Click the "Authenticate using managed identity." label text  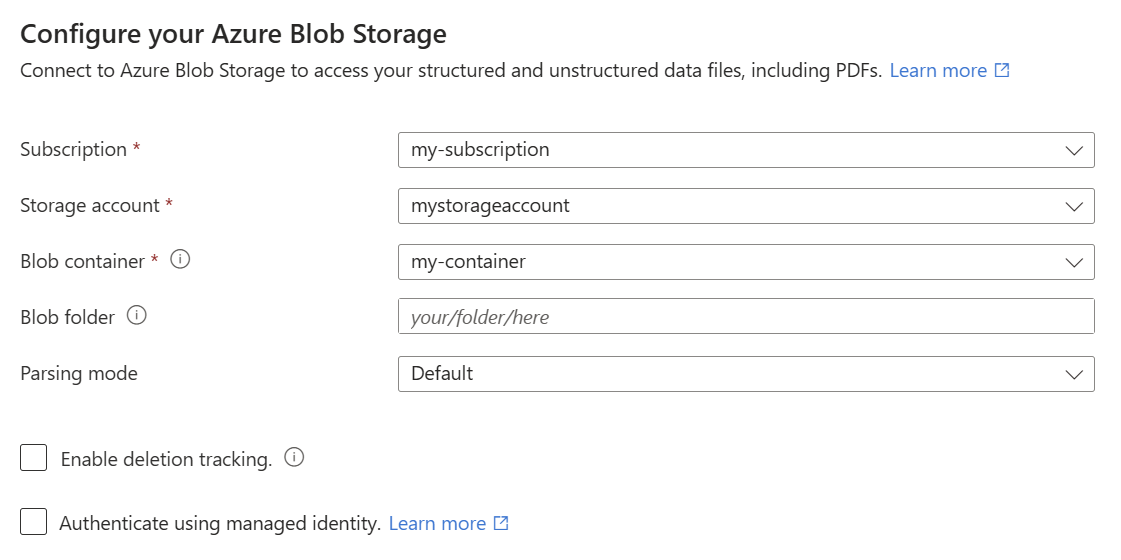pyautogui.click(x=220, y=523)
